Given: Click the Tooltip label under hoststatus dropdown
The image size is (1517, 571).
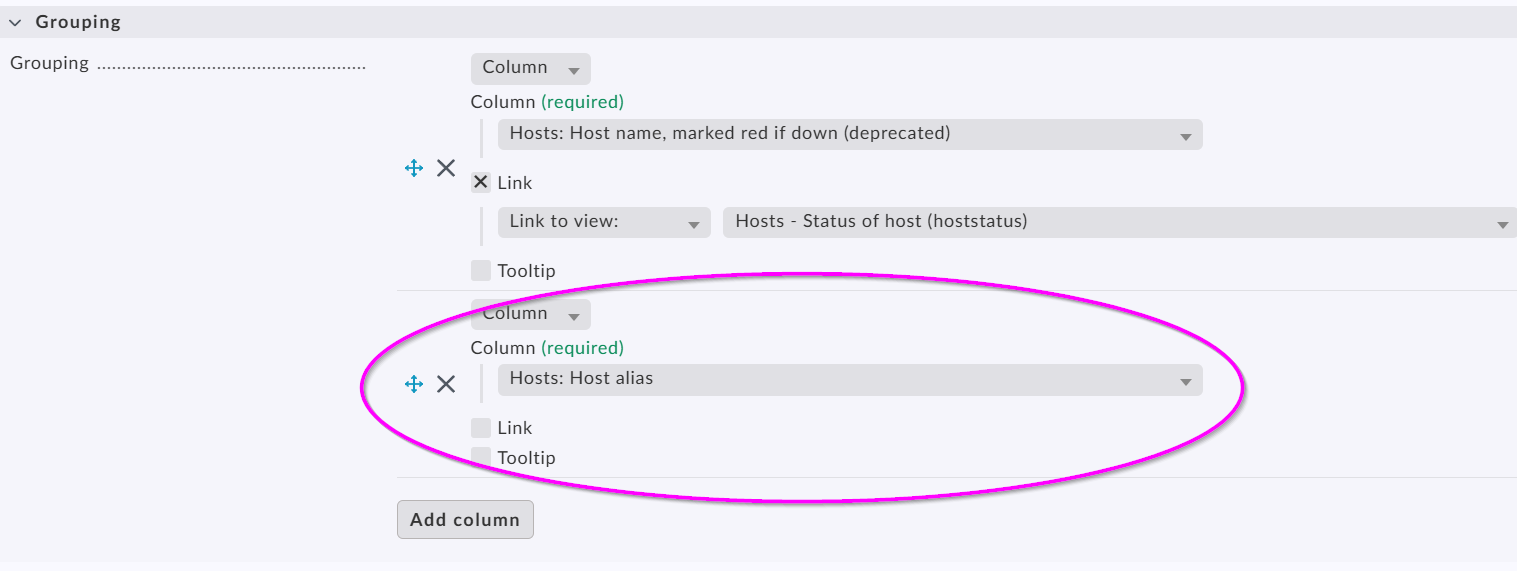Looking at the screenshot, I should coord(526,271).
